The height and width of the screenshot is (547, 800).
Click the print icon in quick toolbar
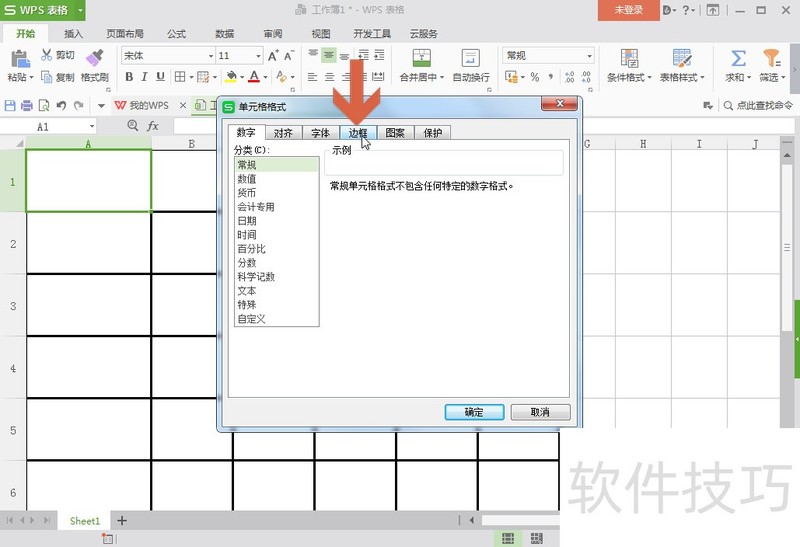coord(27,106)
